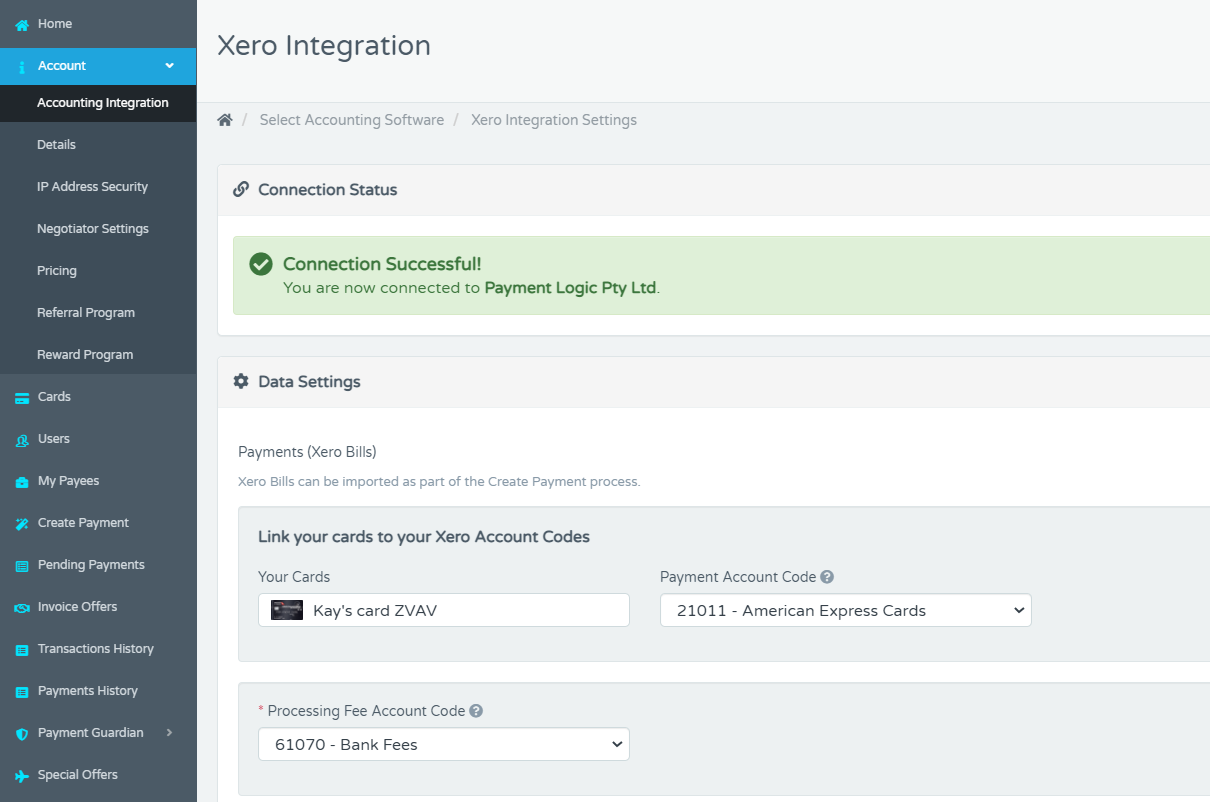Click Payment Logic Pty Ltd text
Screen dimensions: 1210x802
click(570, 288)
